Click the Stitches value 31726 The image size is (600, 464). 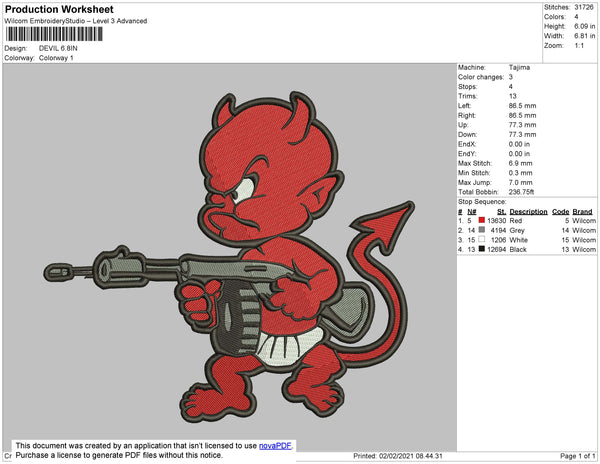click(x=584, y=7)
